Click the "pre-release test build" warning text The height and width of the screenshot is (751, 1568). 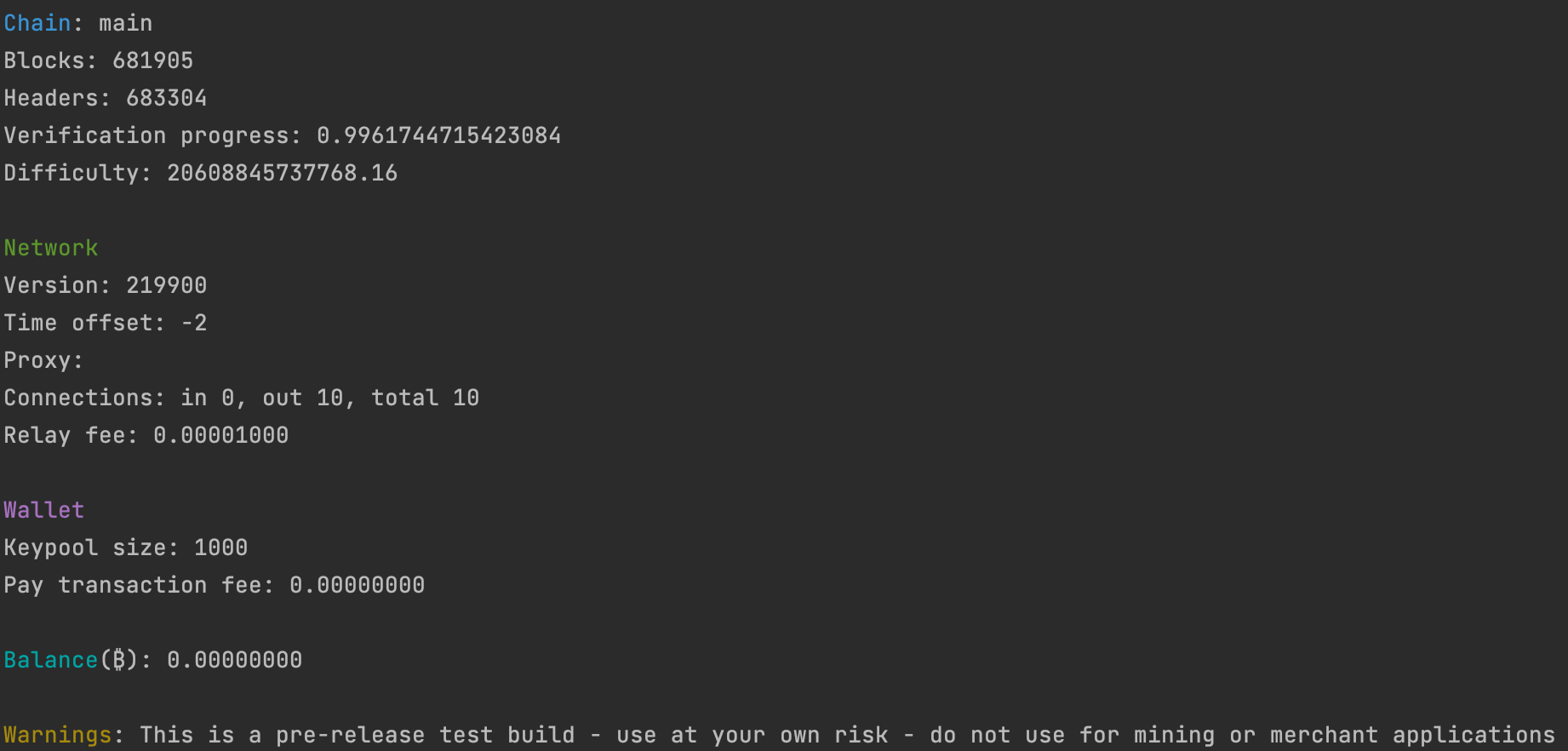[425, 735]
